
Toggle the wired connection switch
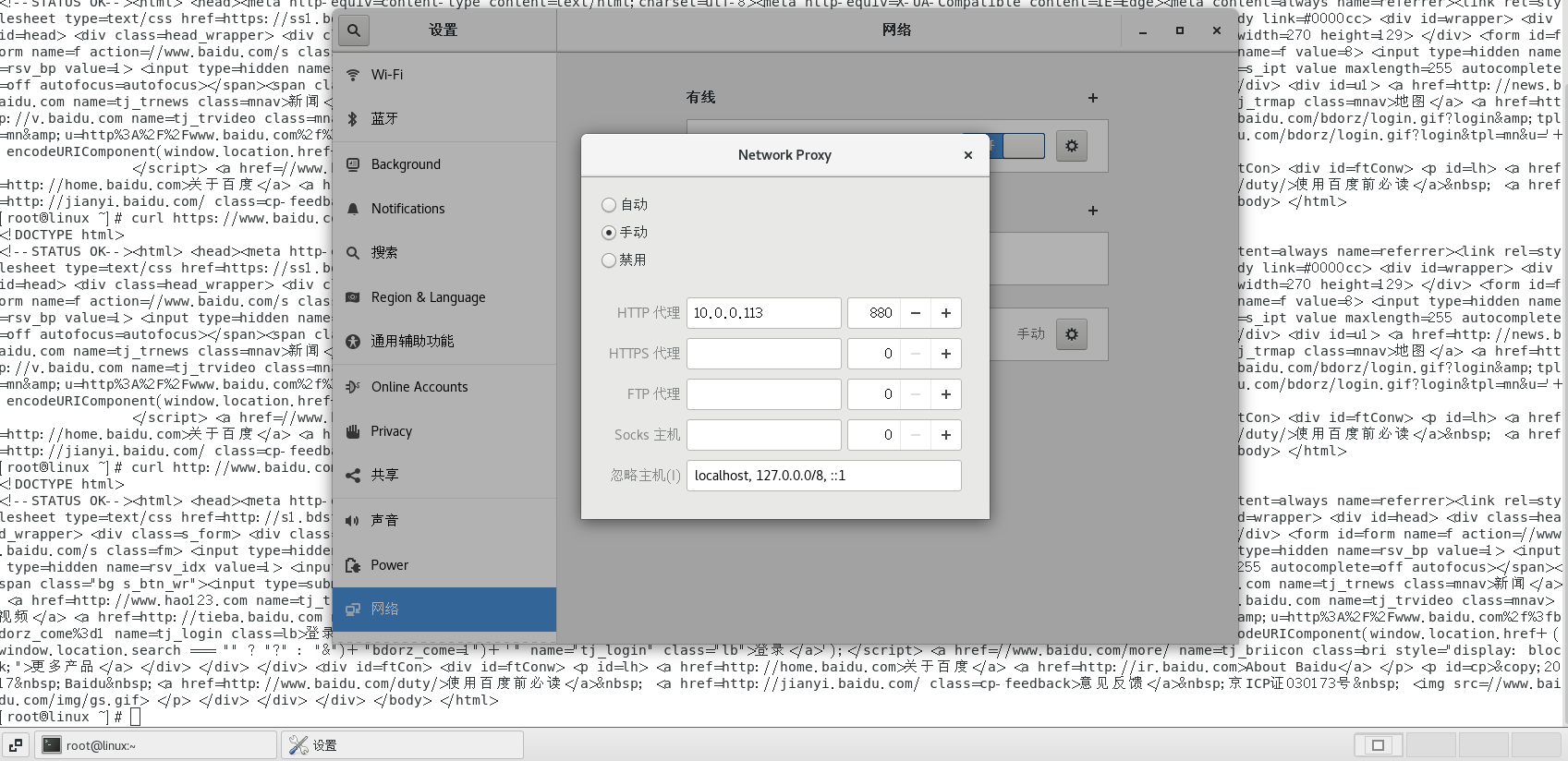[1016, 146]
